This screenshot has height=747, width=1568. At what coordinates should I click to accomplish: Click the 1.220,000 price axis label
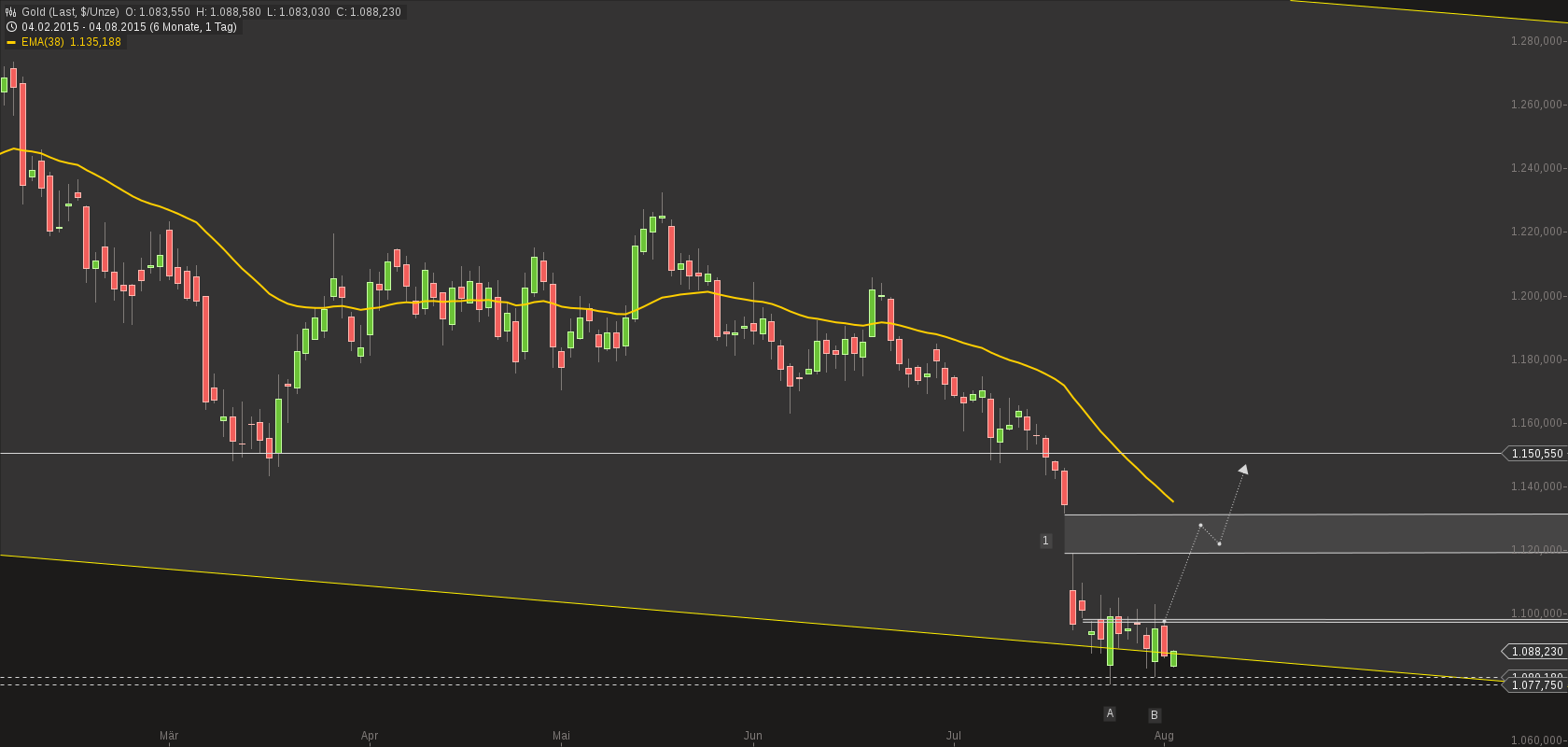click(x=1536, y=232)
